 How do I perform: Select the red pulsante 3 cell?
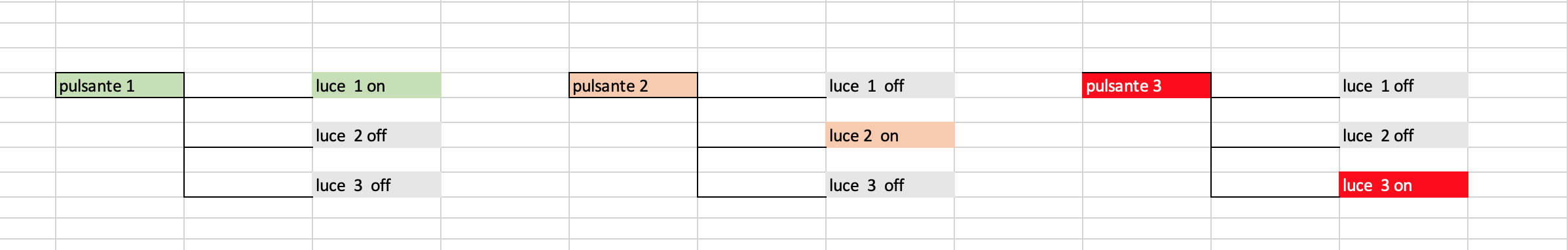tap(1147, 85)
